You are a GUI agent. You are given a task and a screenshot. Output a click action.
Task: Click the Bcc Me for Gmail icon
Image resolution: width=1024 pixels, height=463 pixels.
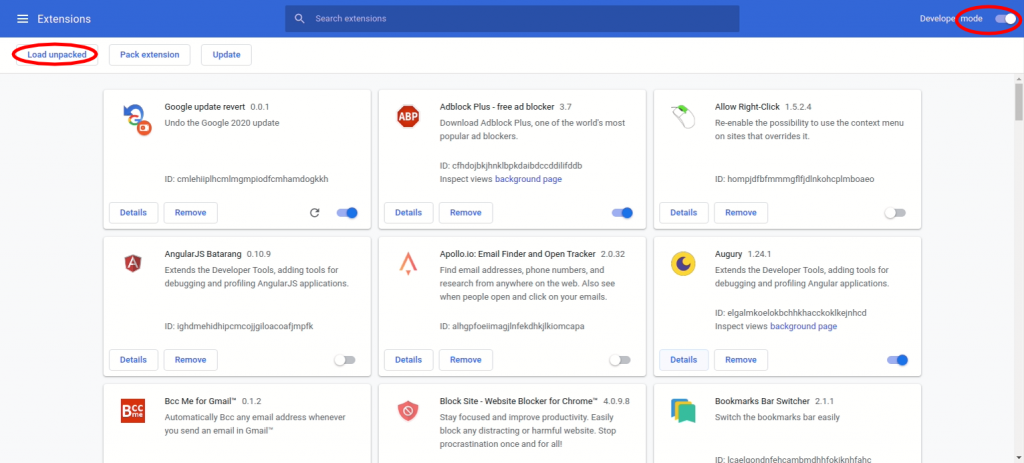133,411
